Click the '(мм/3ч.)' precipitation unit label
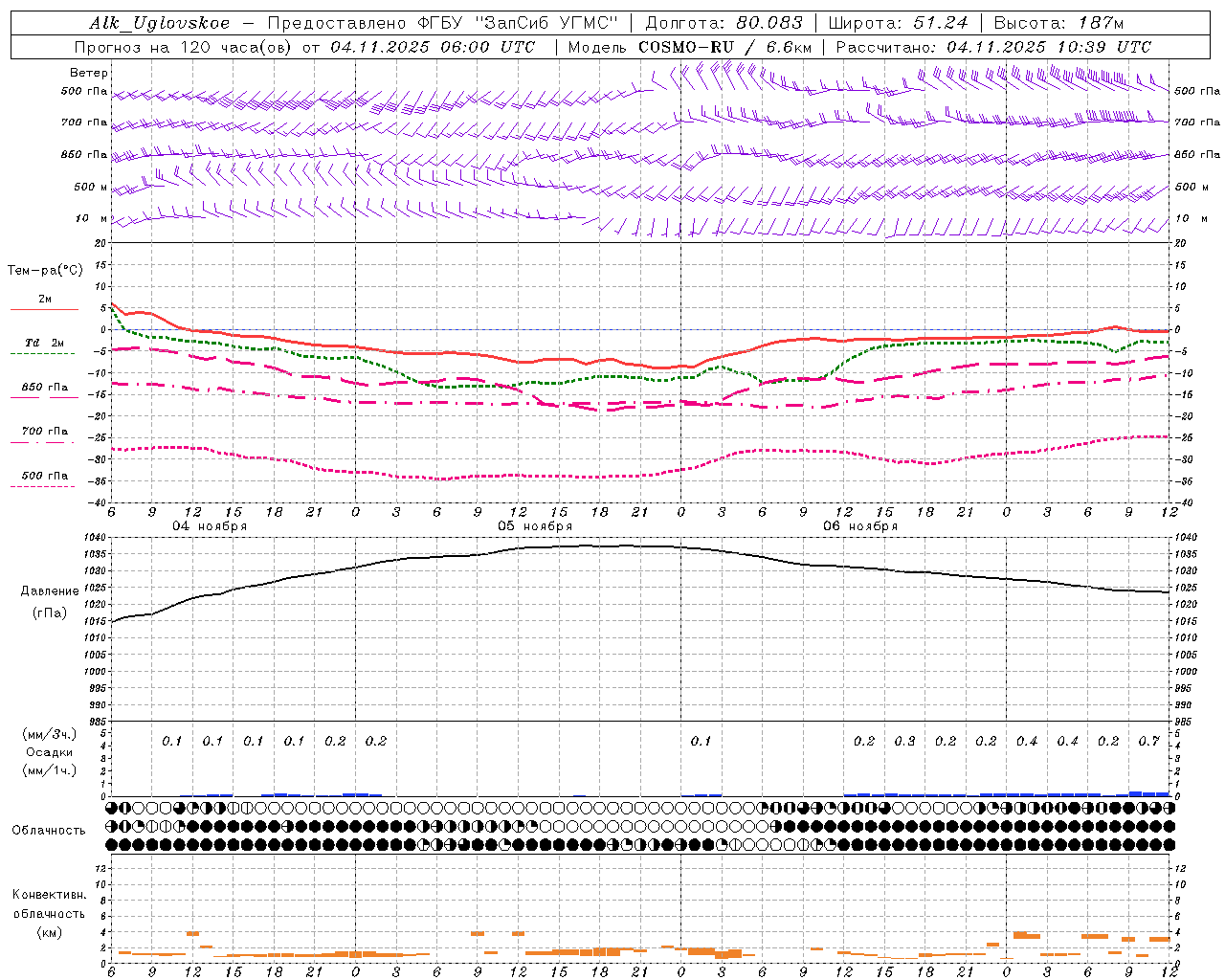This screenshot has width=1225, height=980. coord(50,734)
